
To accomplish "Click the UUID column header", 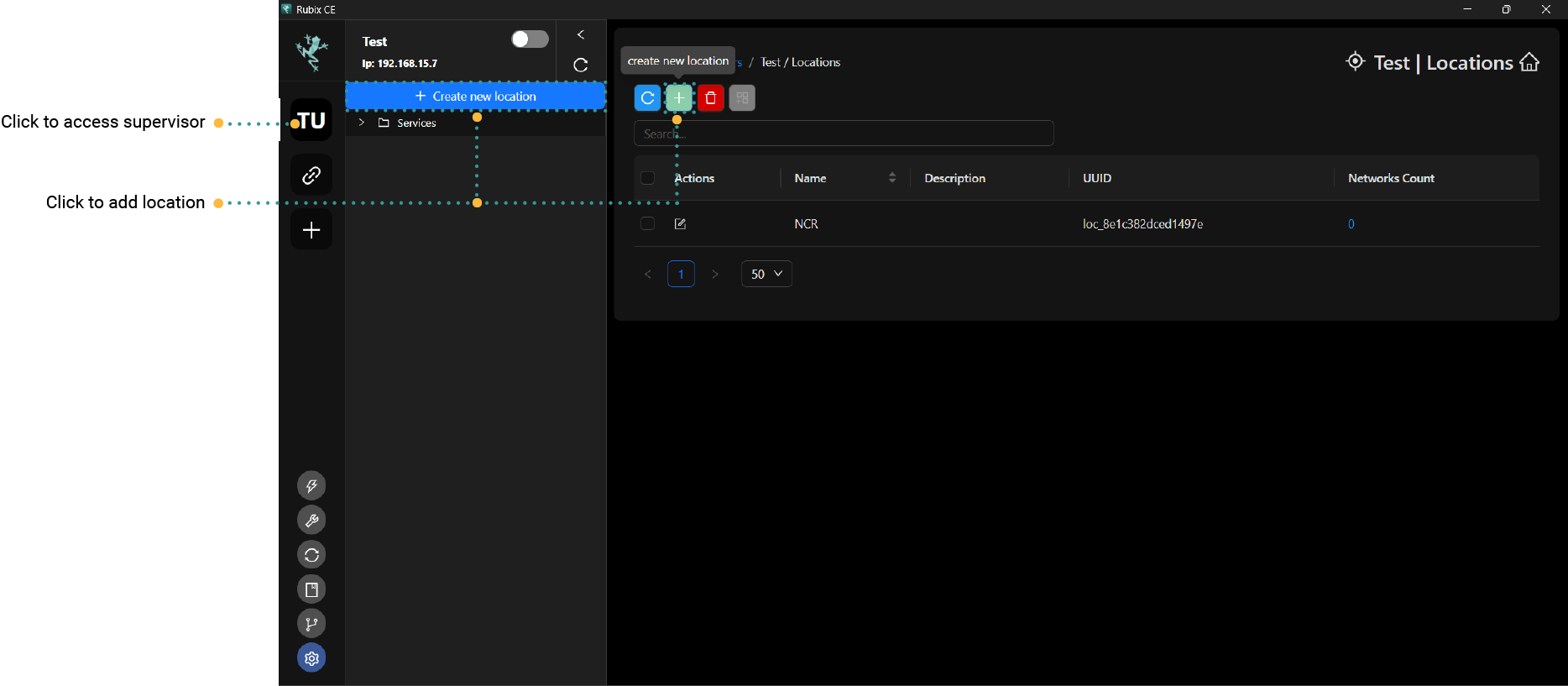I will click(x=1097, y=178).
